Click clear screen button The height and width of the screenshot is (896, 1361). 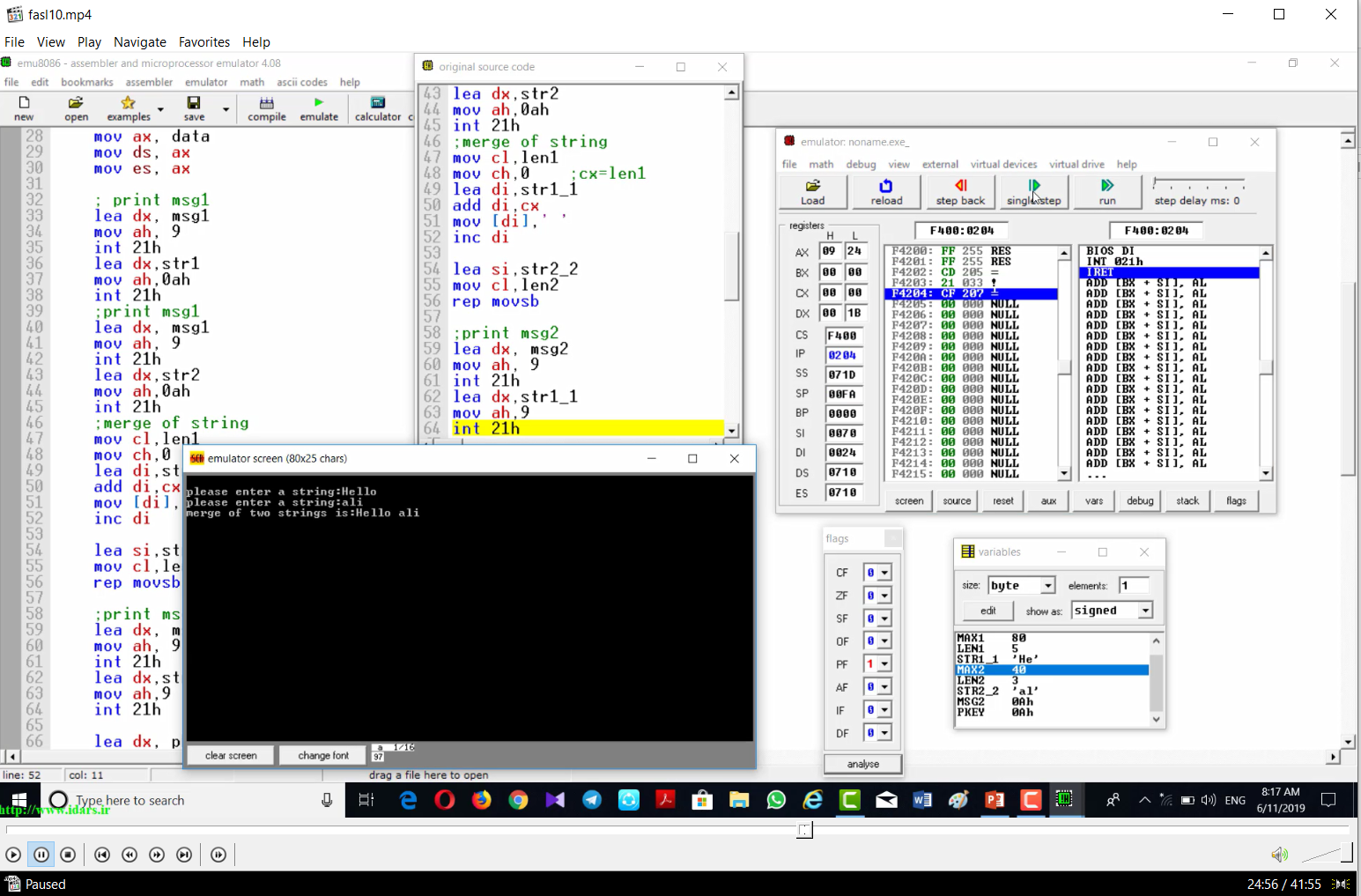click(x=231, y=756)
